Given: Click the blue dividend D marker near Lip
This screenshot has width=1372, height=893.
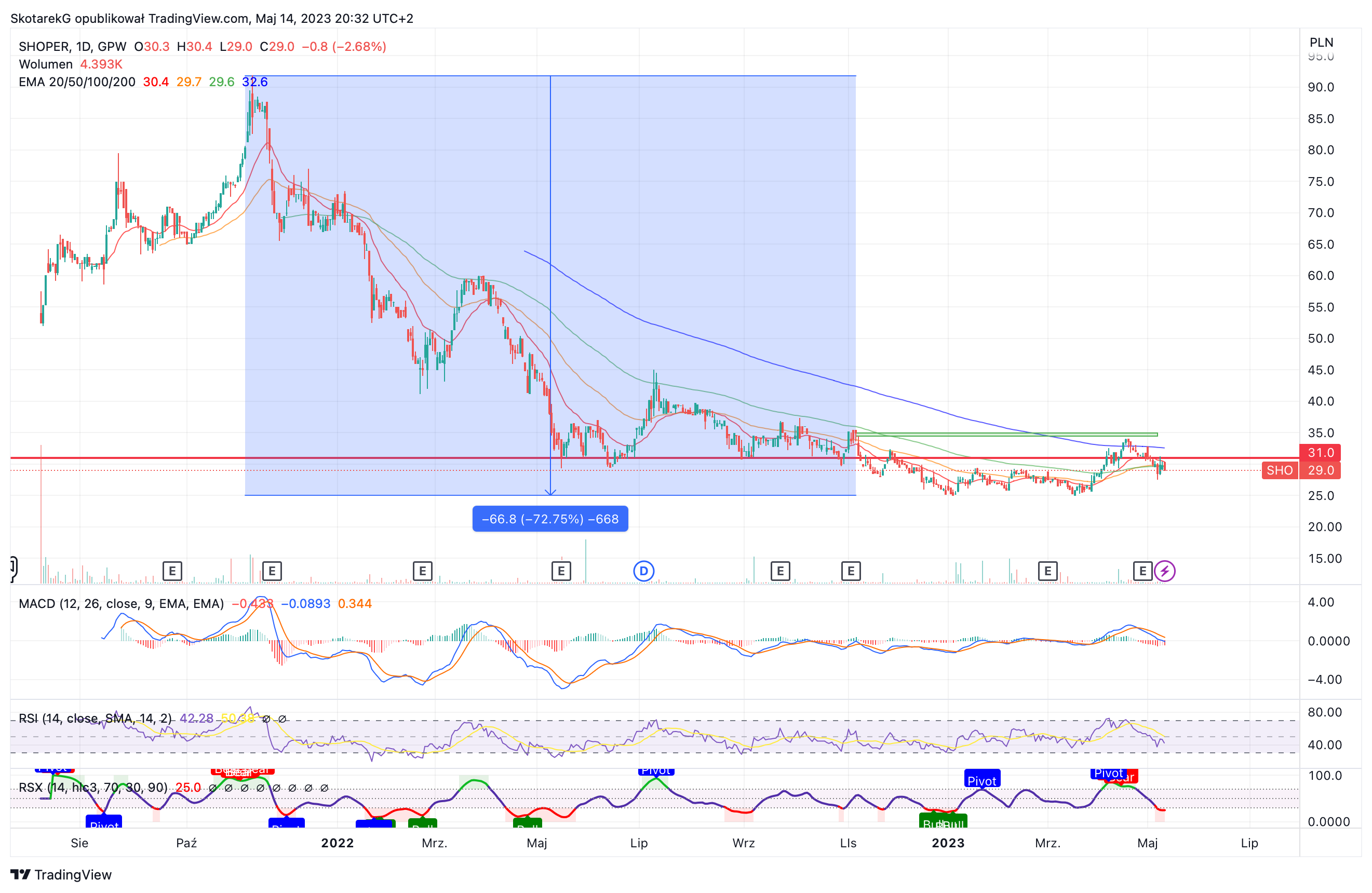Looking at the screenshot, I should tap(643, 571).
